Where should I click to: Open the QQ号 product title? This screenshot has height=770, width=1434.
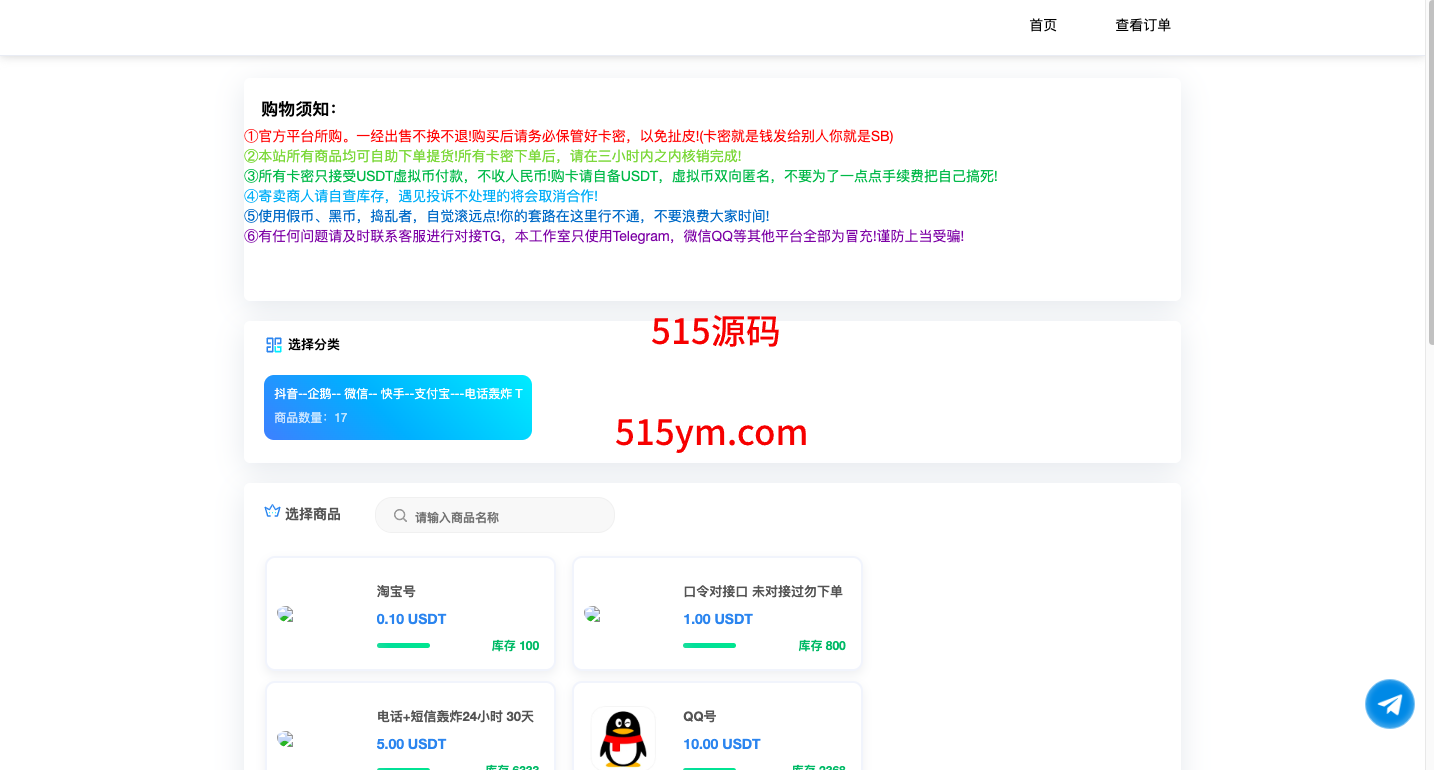(700, 717)
